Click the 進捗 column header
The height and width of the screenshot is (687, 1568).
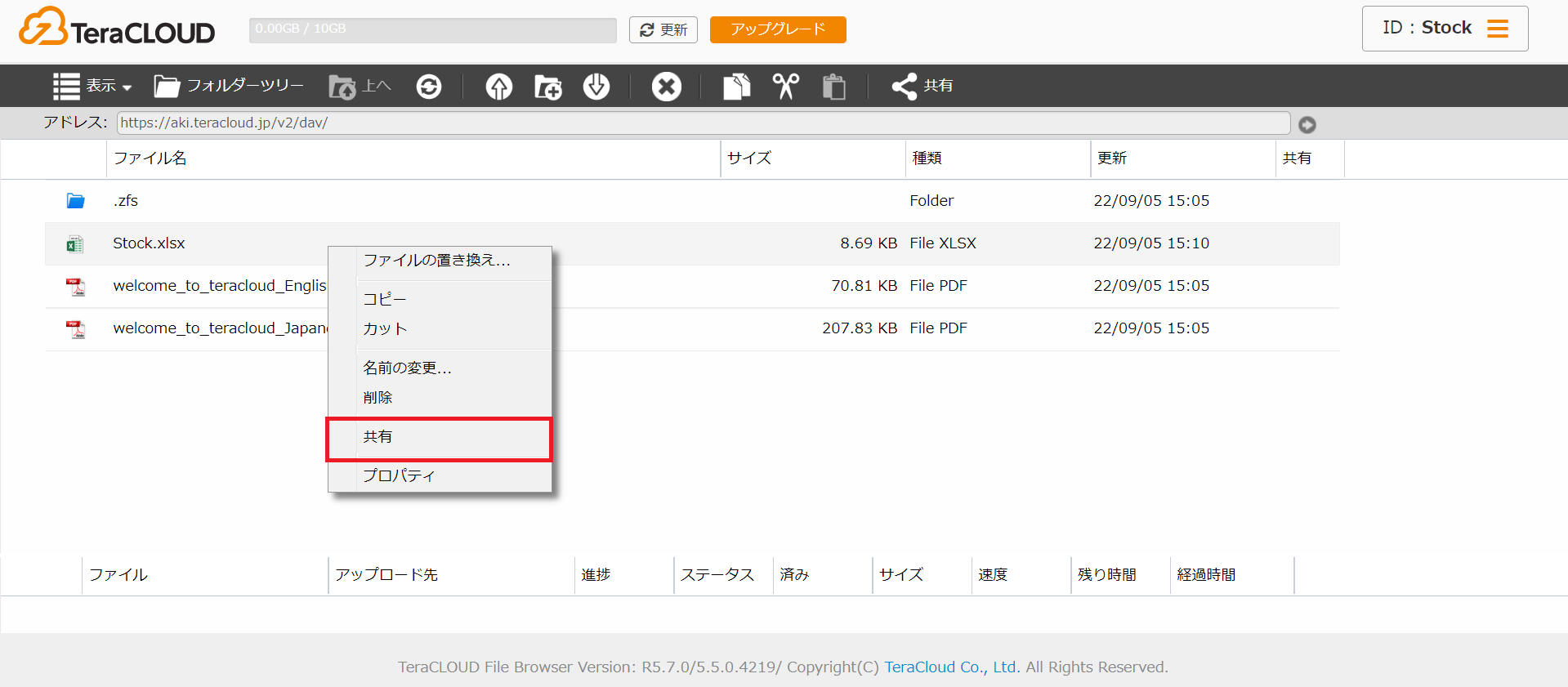pos(624,575)
